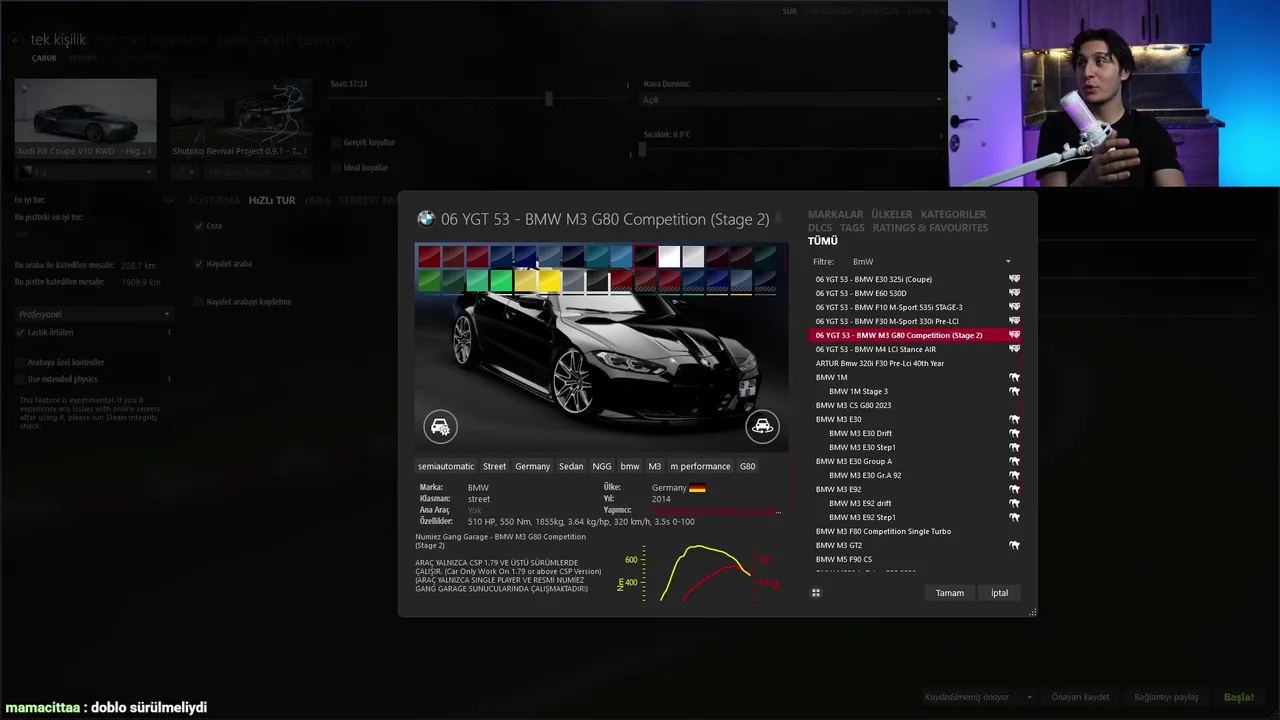The width and height of the screenshot is (1280, 720).
Task: Adjust the Saat time slider handle
Action: coord(548,98)
